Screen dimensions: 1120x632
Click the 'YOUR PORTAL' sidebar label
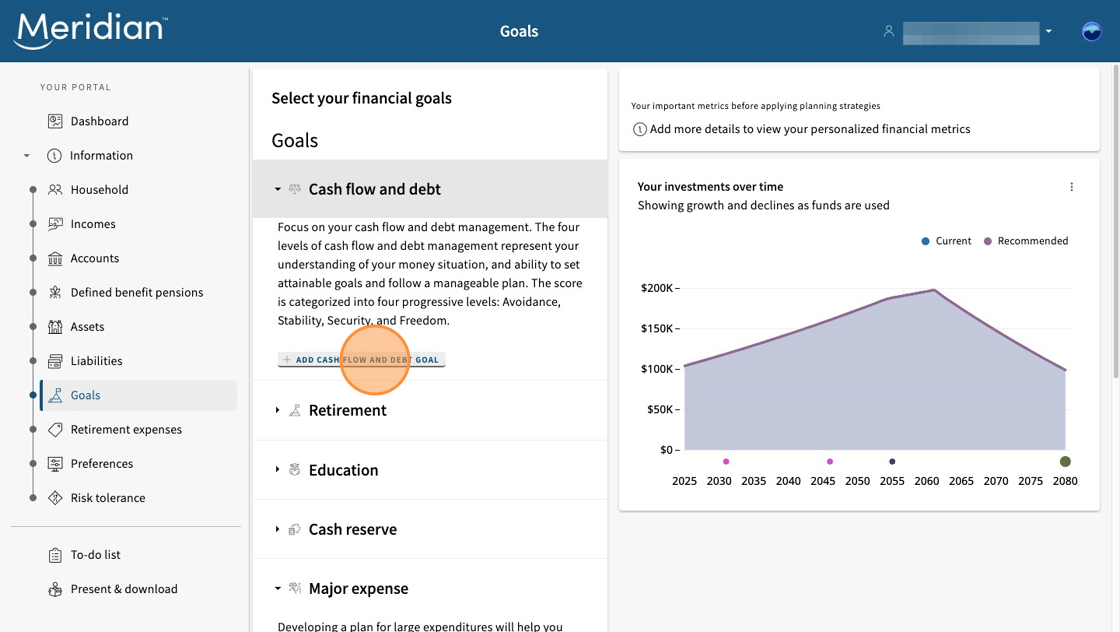click(x=76, y=87)
